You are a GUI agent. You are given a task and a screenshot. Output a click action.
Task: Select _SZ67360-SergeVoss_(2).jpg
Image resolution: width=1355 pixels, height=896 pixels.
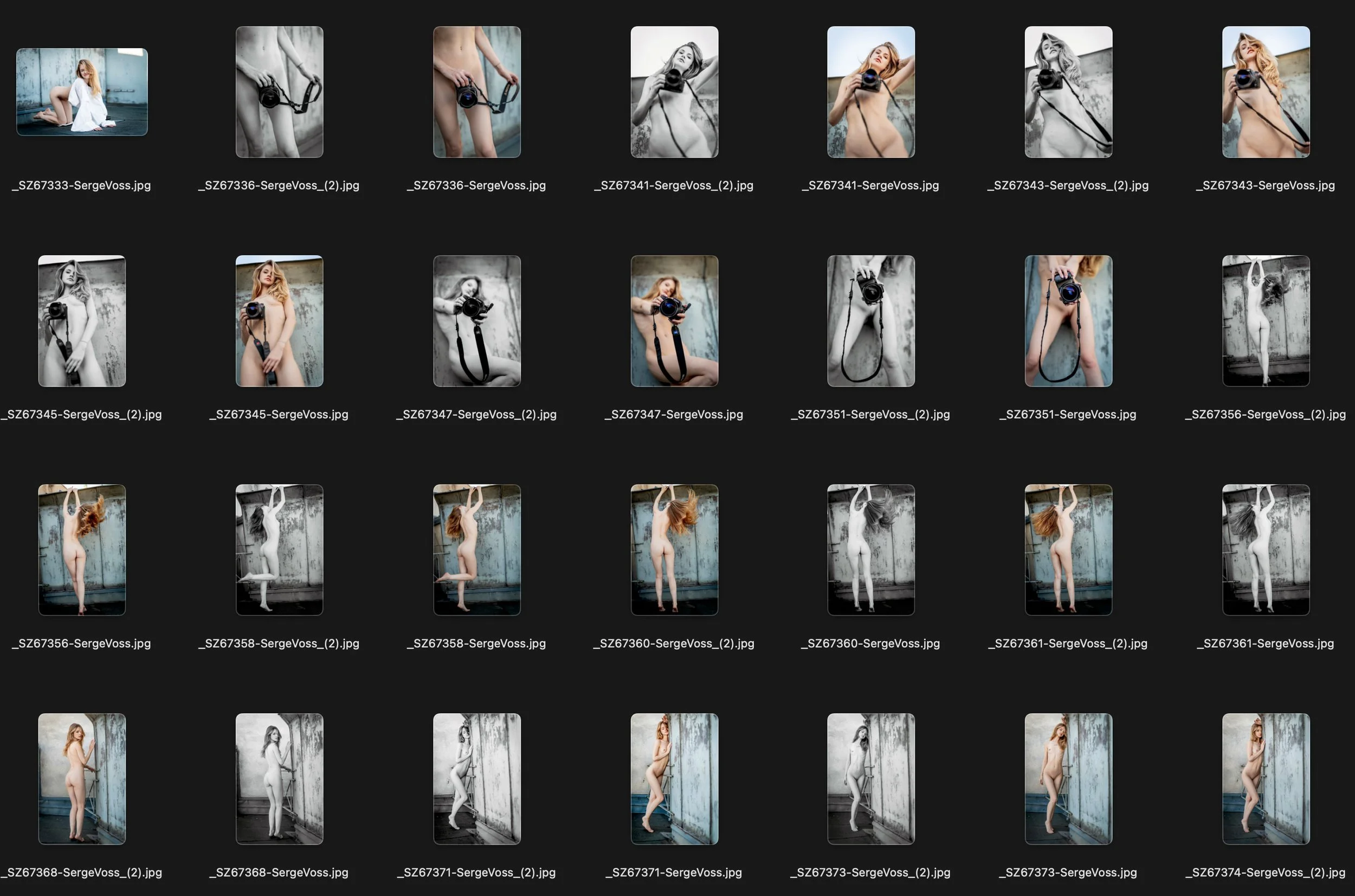pos(674,550)
